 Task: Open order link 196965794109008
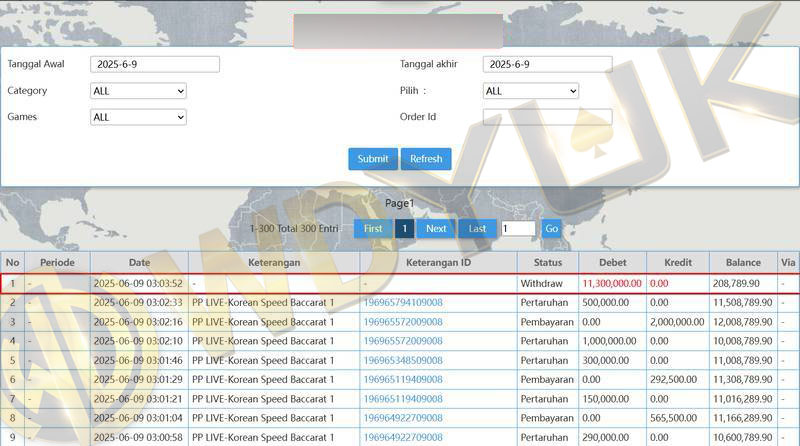[403, 303]
